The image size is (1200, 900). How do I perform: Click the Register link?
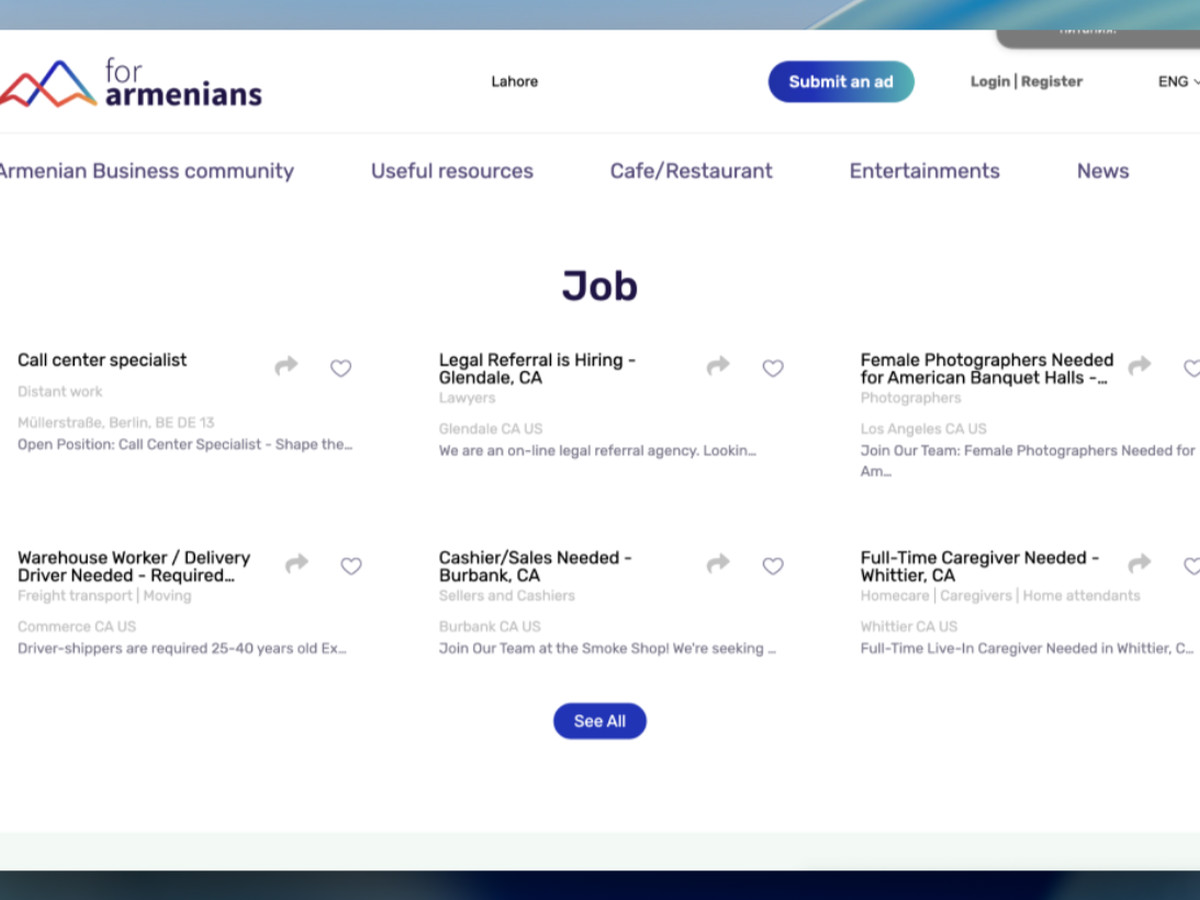[1052, 82]
